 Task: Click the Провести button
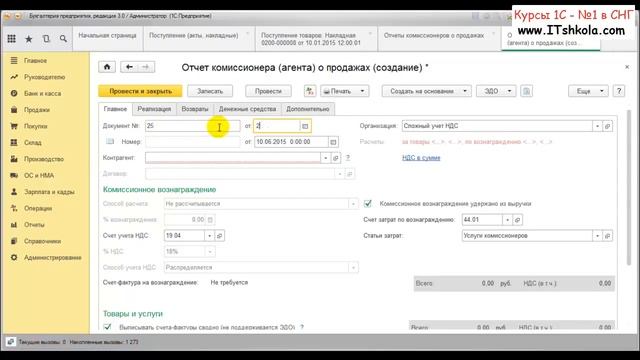tap(268, 91)
